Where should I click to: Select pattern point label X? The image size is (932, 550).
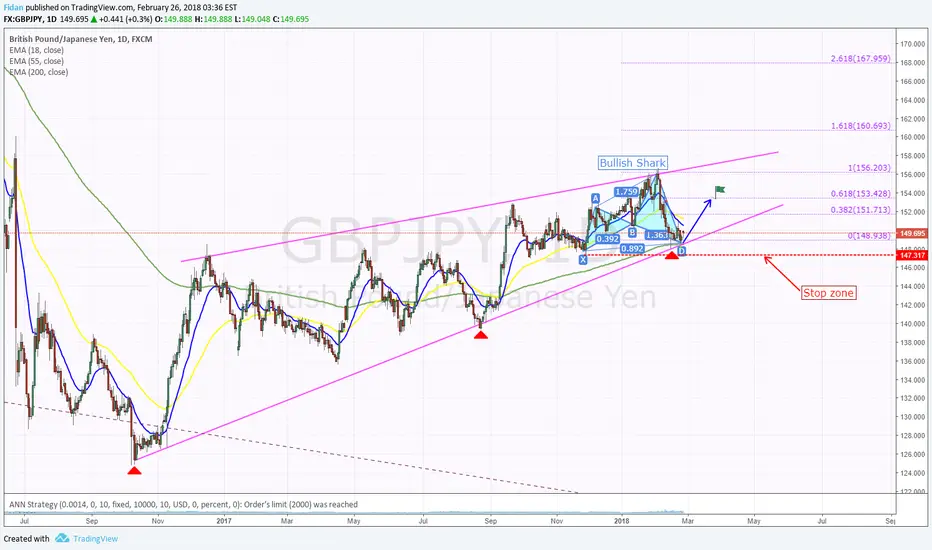582,259
